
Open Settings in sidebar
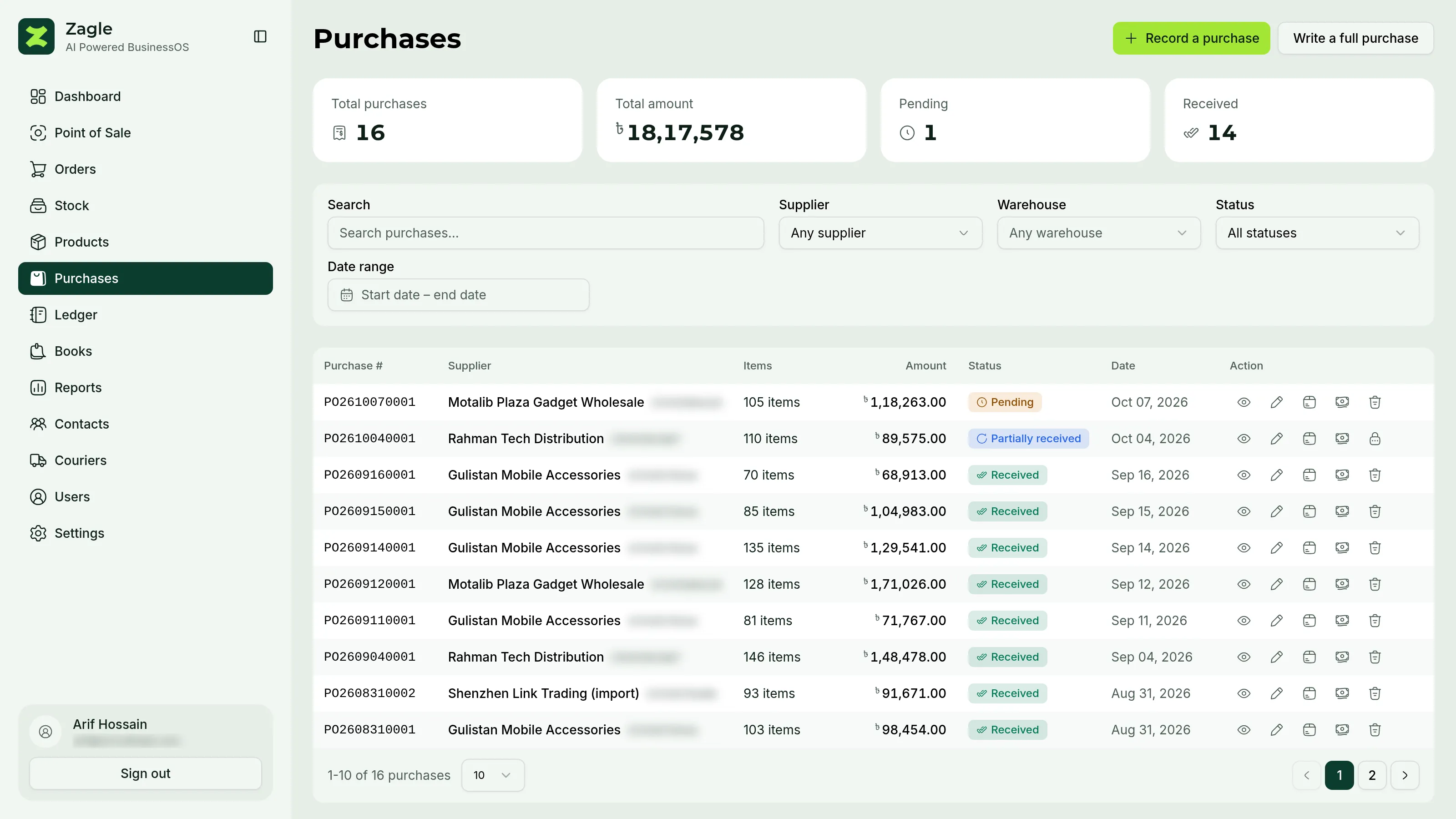pyautogui.click(x=145, y=534)
